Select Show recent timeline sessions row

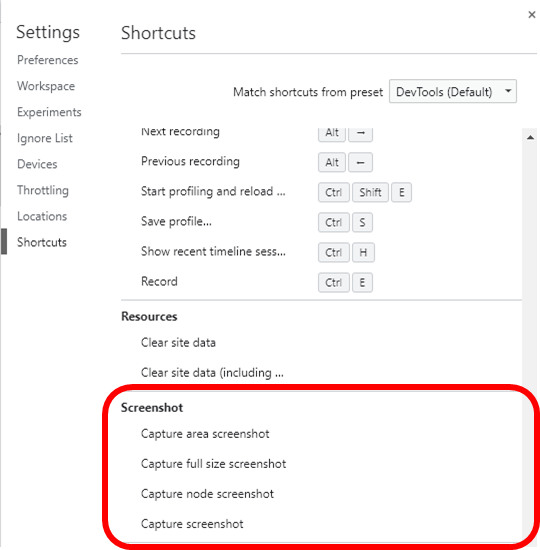321,252
